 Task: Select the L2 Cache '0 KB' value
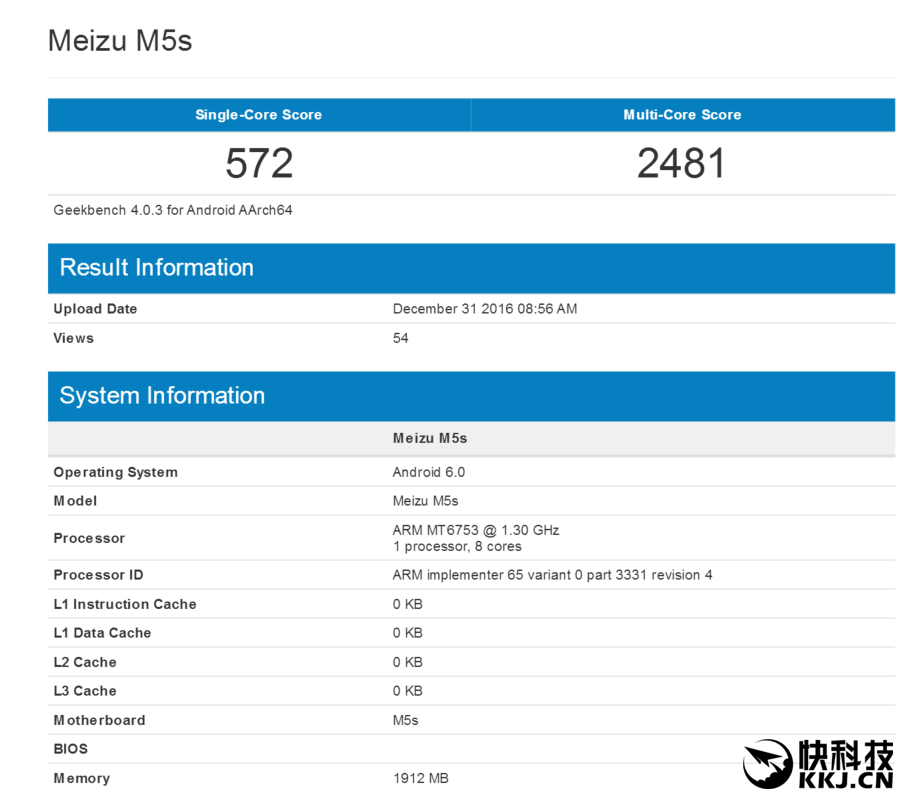coord(408,662)
